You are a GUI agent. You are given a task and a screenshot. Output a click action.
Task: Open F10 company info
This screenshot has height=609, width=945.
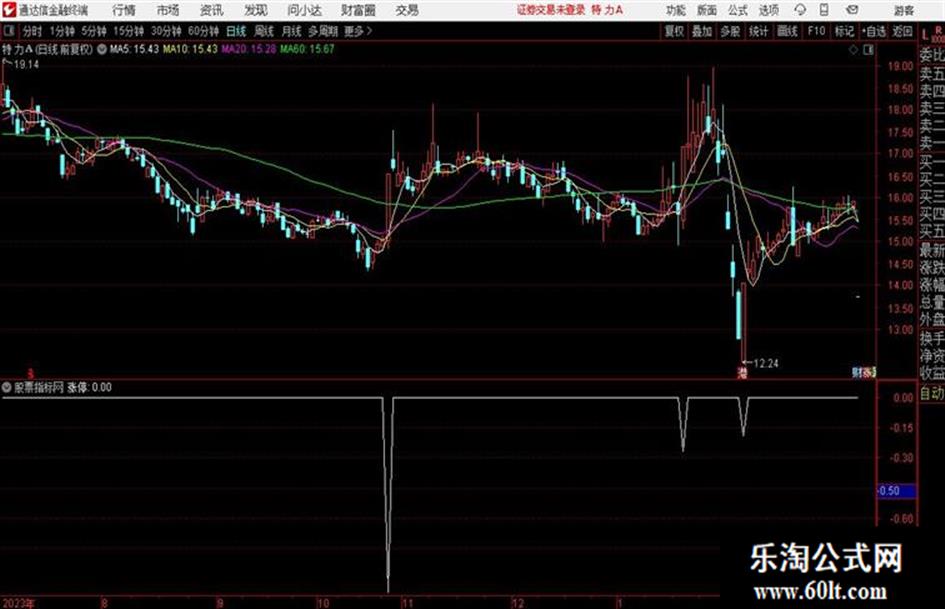point(816,31)
